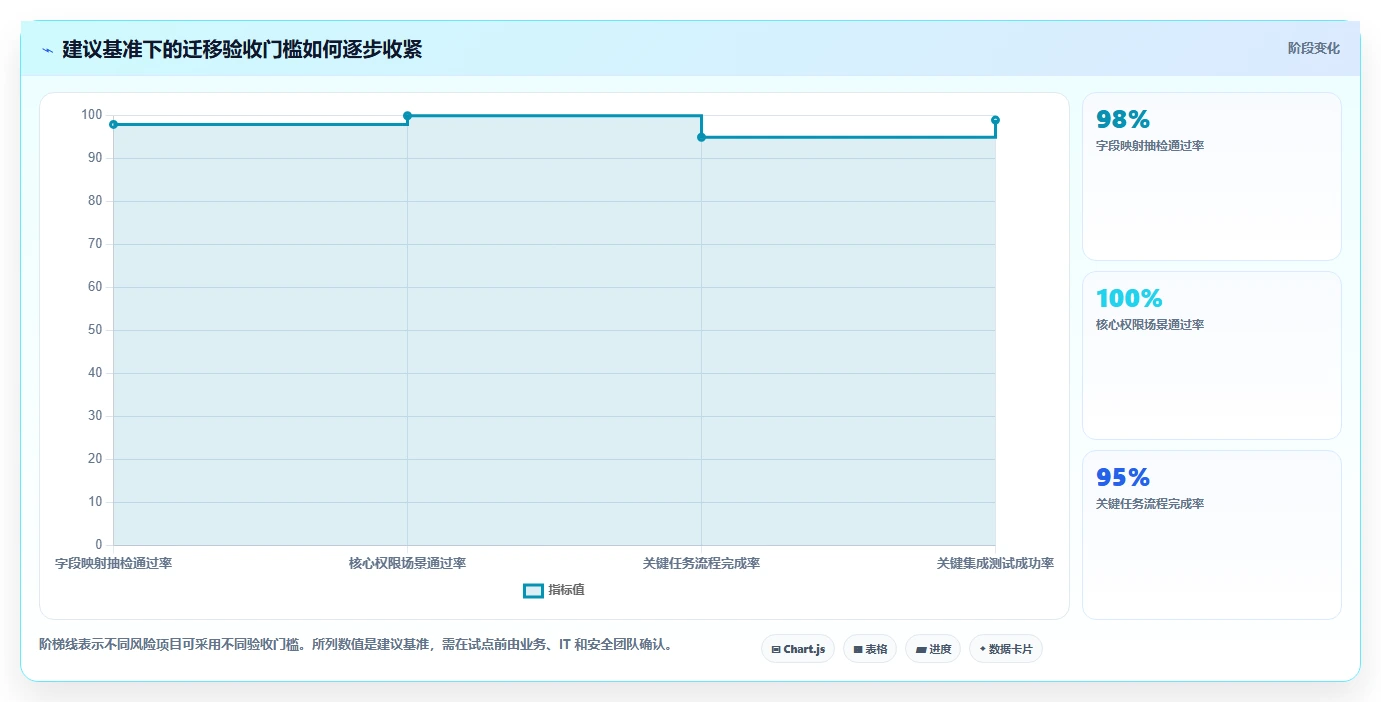Click the 98% value text
The width and height of the screenshot is (1381, 702).
[x=1123, y=120]
